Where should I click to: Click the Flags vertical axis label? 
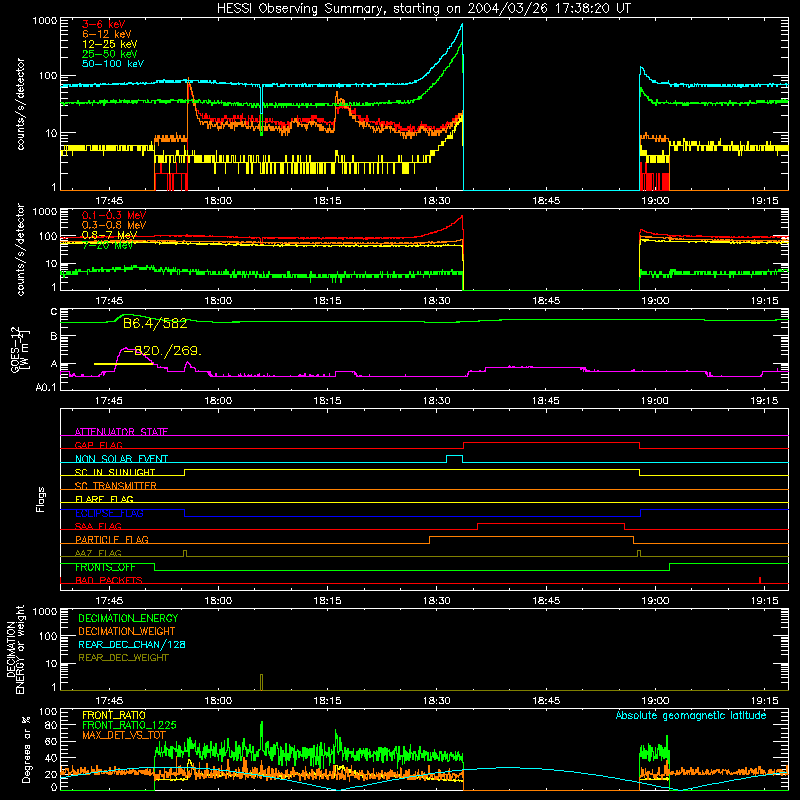(41, 499)
